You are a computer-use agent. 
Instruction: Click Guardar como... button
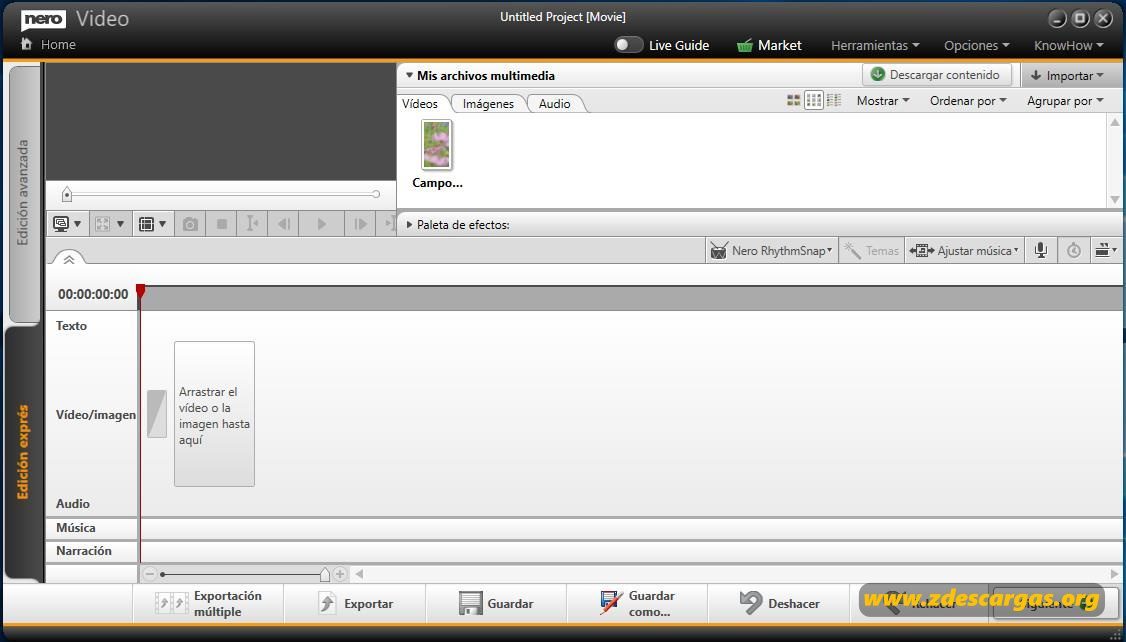point(637,603)
